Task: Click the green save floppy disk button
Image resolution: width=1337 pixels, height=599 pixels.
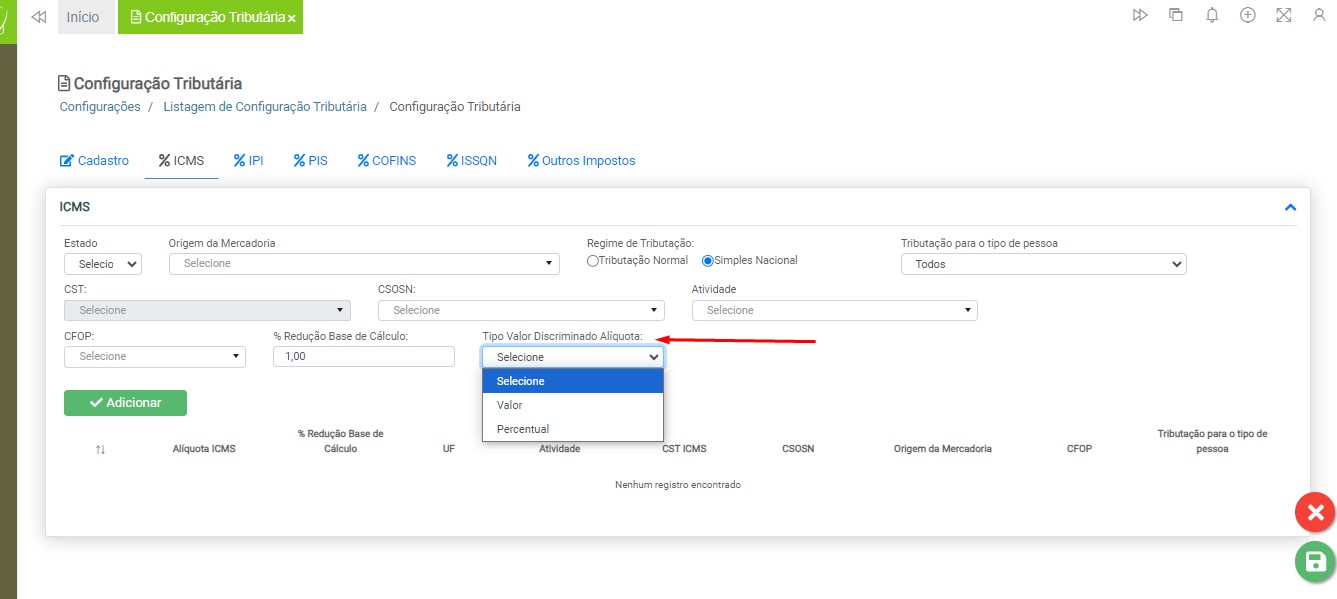Action: 1315,561
